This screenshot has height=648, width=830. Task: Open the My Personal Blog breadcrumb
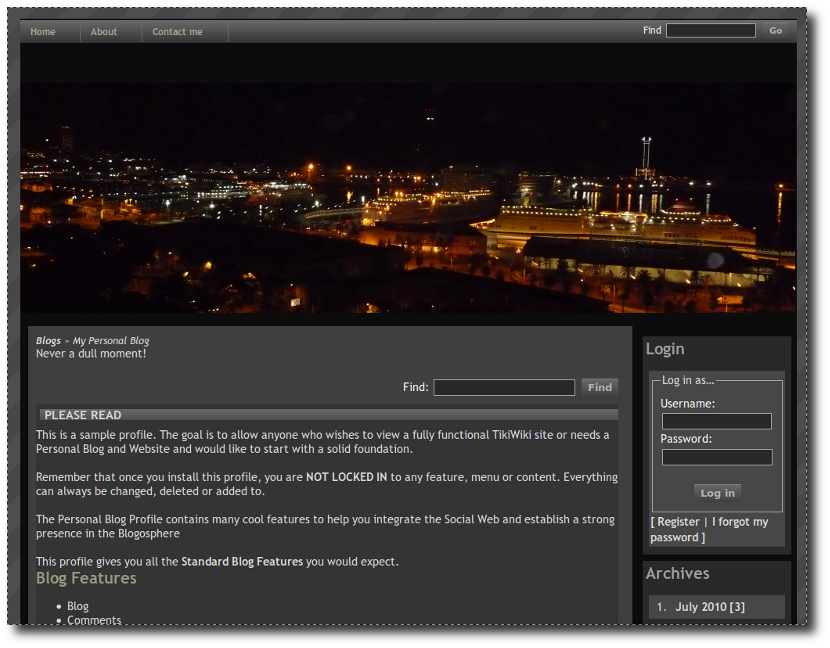[x=111, y=340]
